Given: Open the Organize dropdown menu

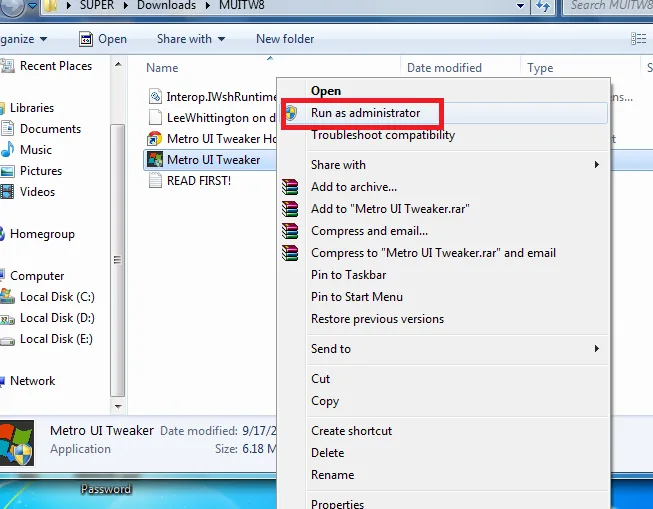Looking at the screenshot, I should [23, 39].
